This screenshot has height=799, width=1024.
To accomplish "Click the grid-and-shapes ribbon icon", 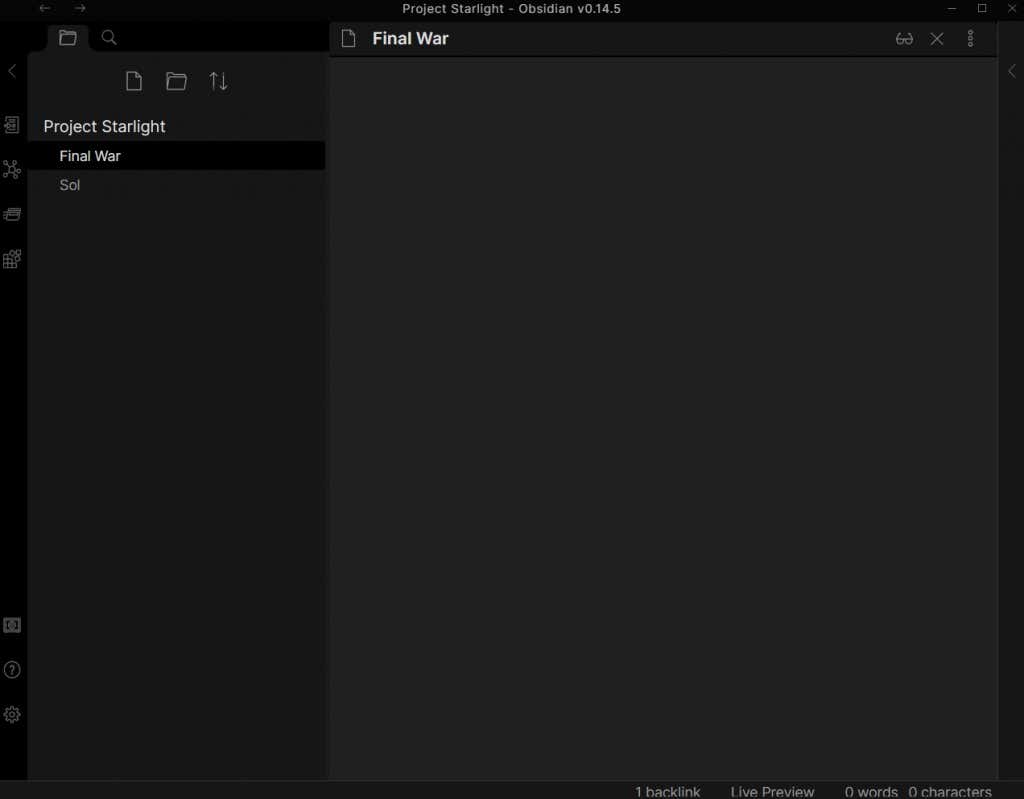I will pyautogui.click(x=12, y=259).
